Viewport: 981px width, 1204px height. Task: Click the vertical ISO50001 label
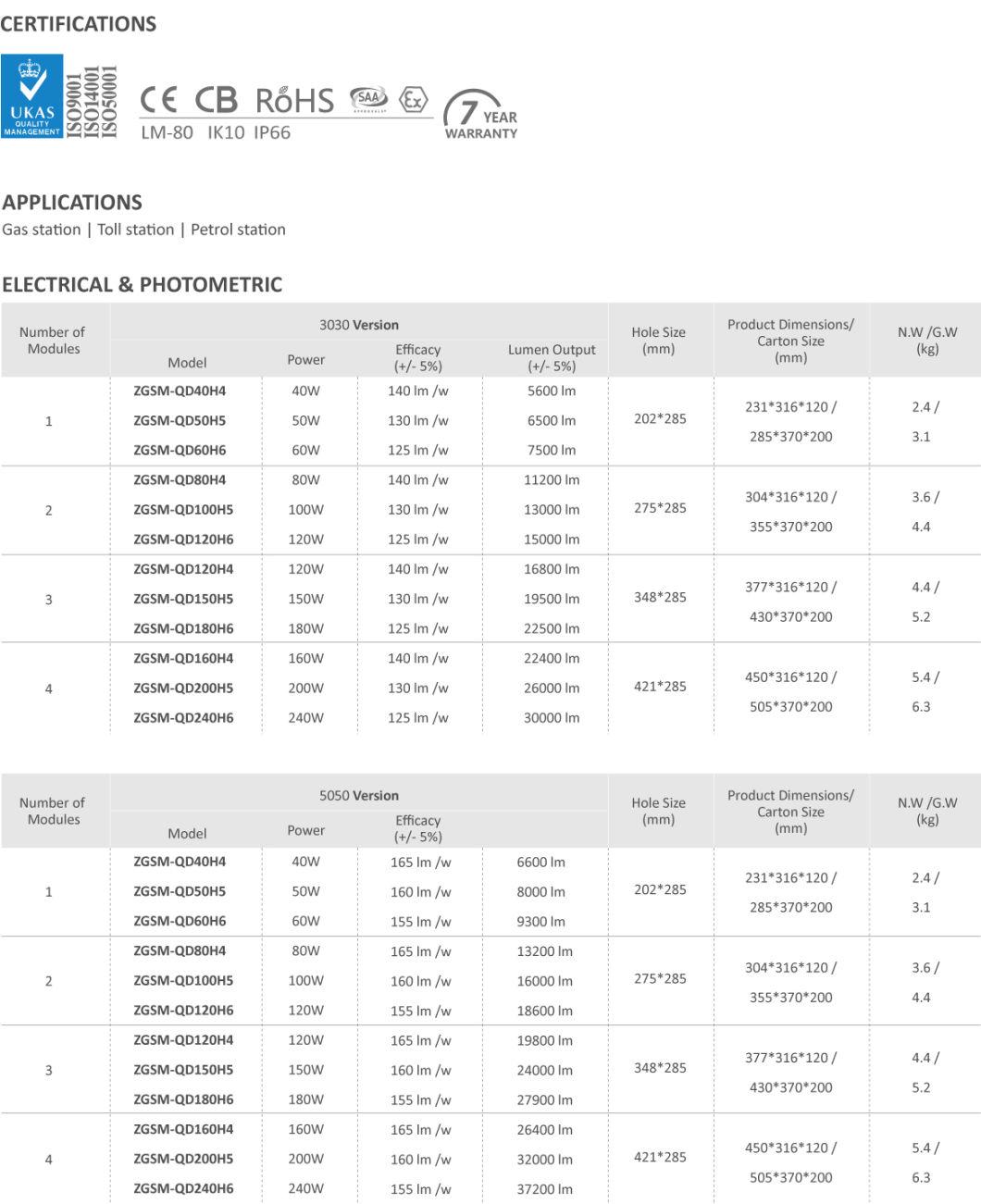109,101
